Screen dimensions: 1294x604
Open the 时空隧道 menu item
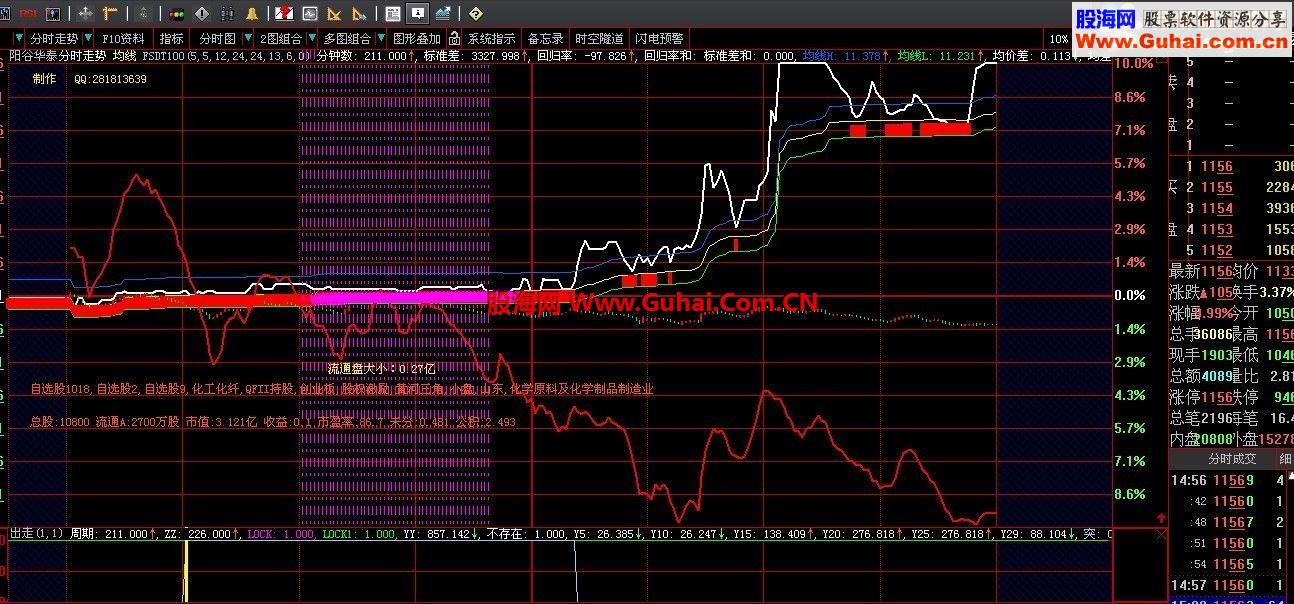click(x=597, y=38)
